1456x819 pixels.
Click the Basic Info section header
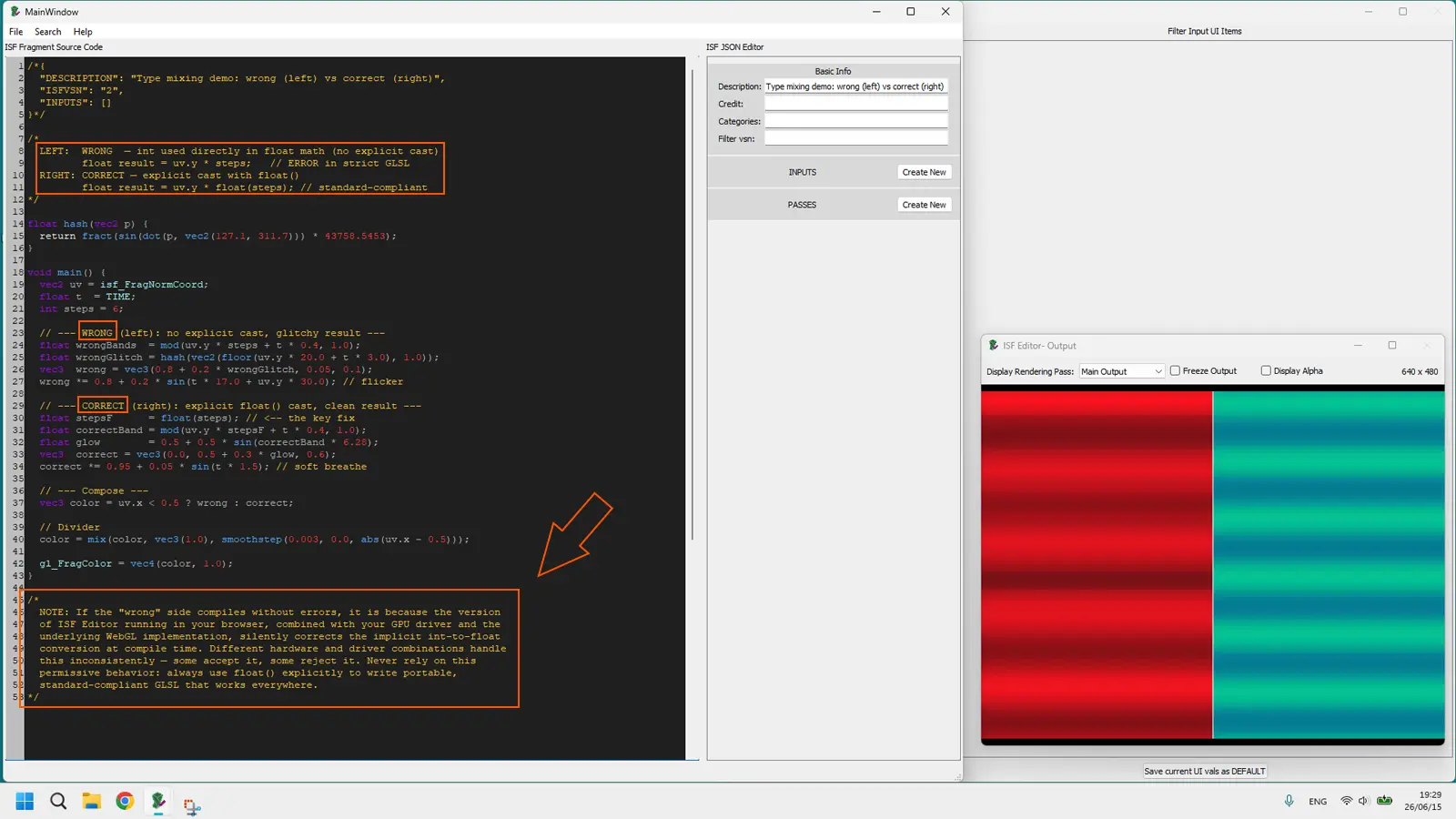(x=833, y=71)
